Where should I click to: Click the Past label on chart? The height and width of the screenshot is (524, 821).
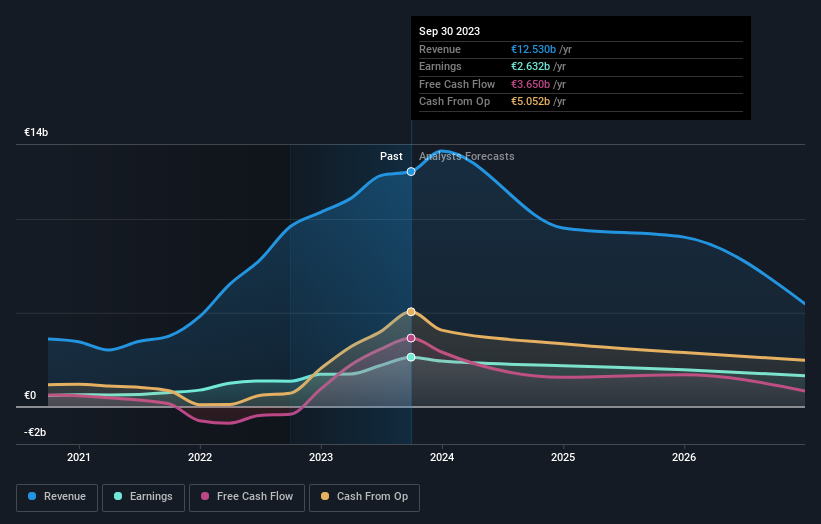[391, 156]
